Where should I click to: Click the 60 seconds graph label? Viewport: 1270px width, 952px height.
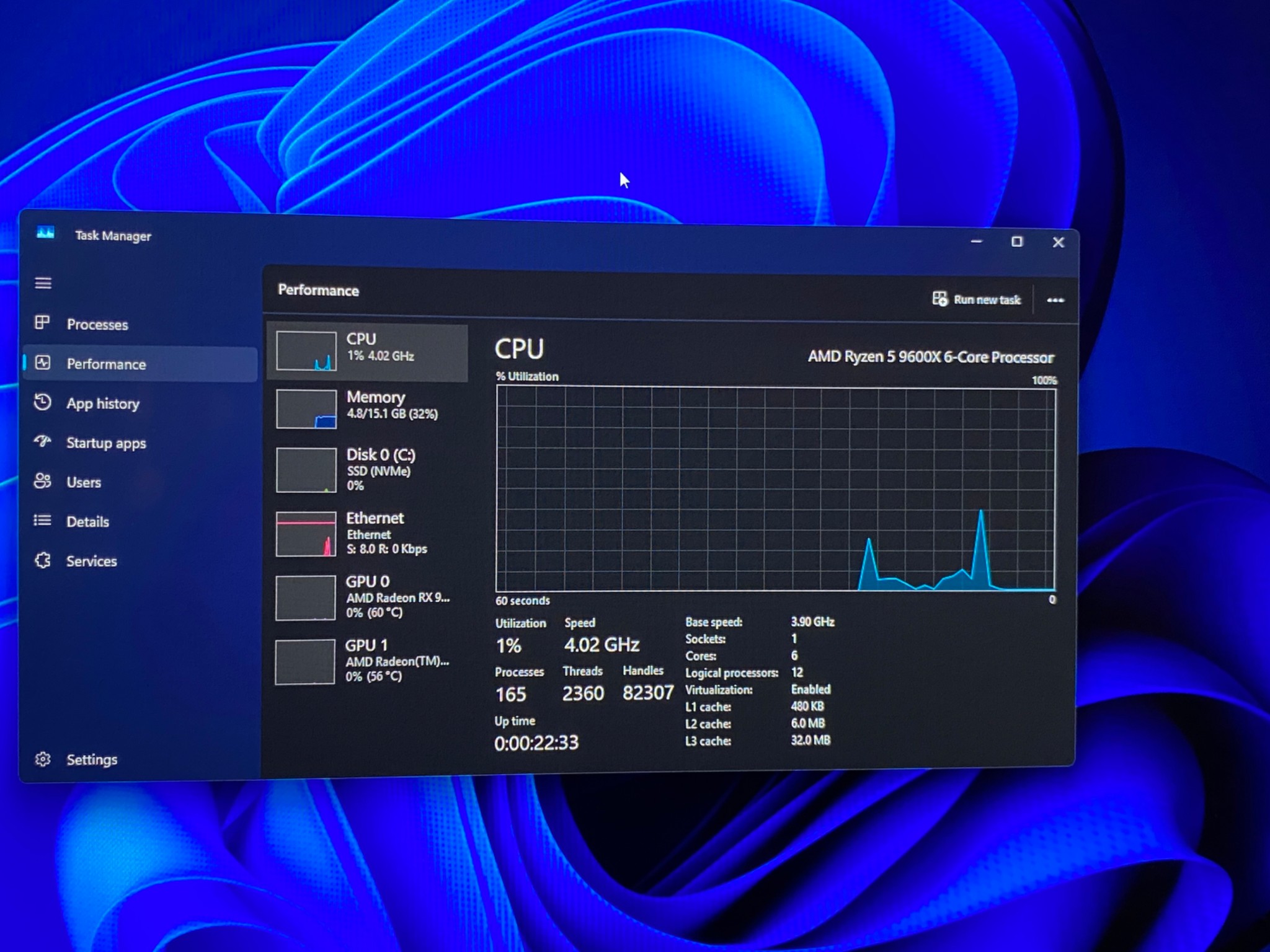523,601
